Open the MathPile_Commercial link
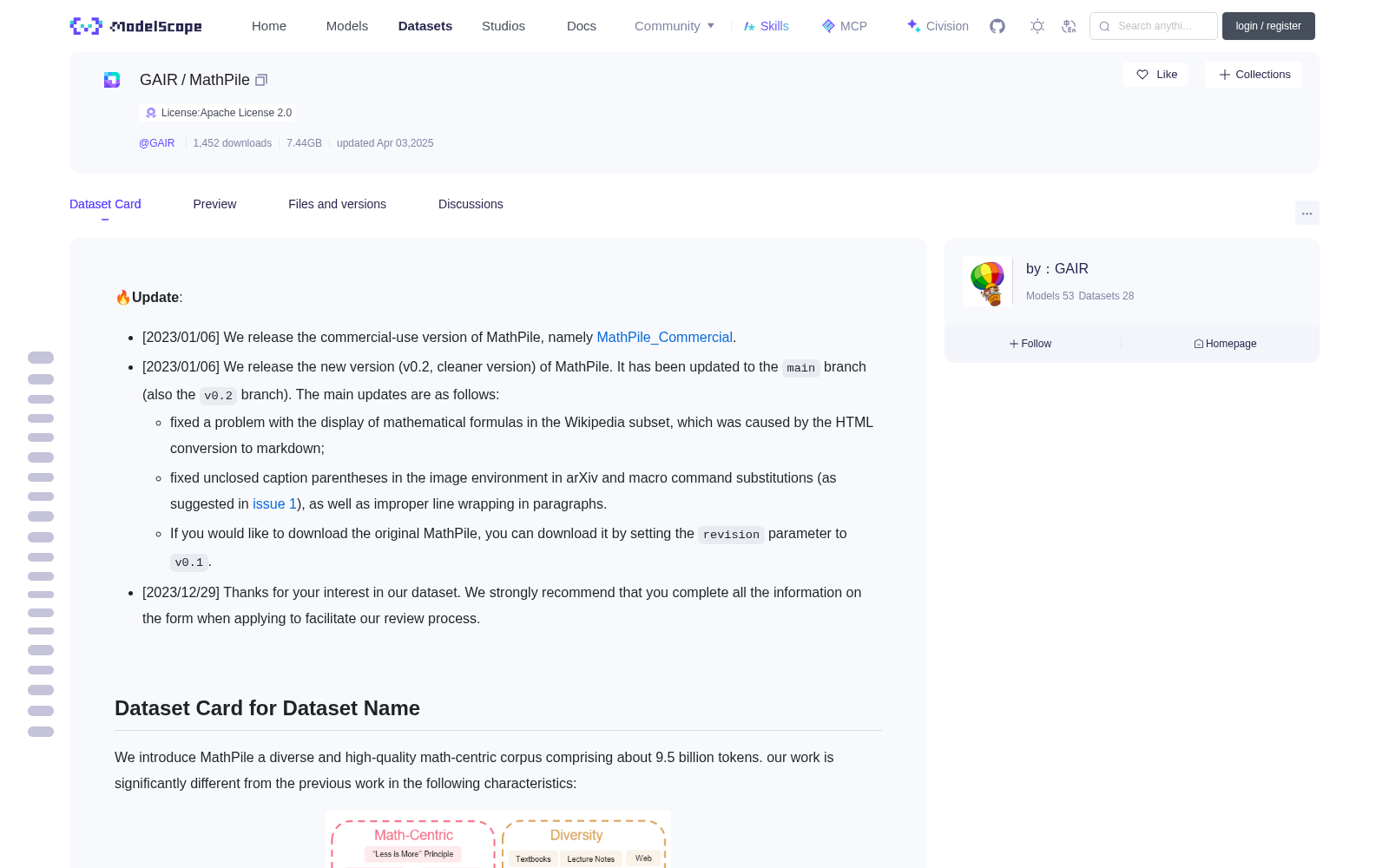This screenshot has height=868, width=1389. [664, 337]
